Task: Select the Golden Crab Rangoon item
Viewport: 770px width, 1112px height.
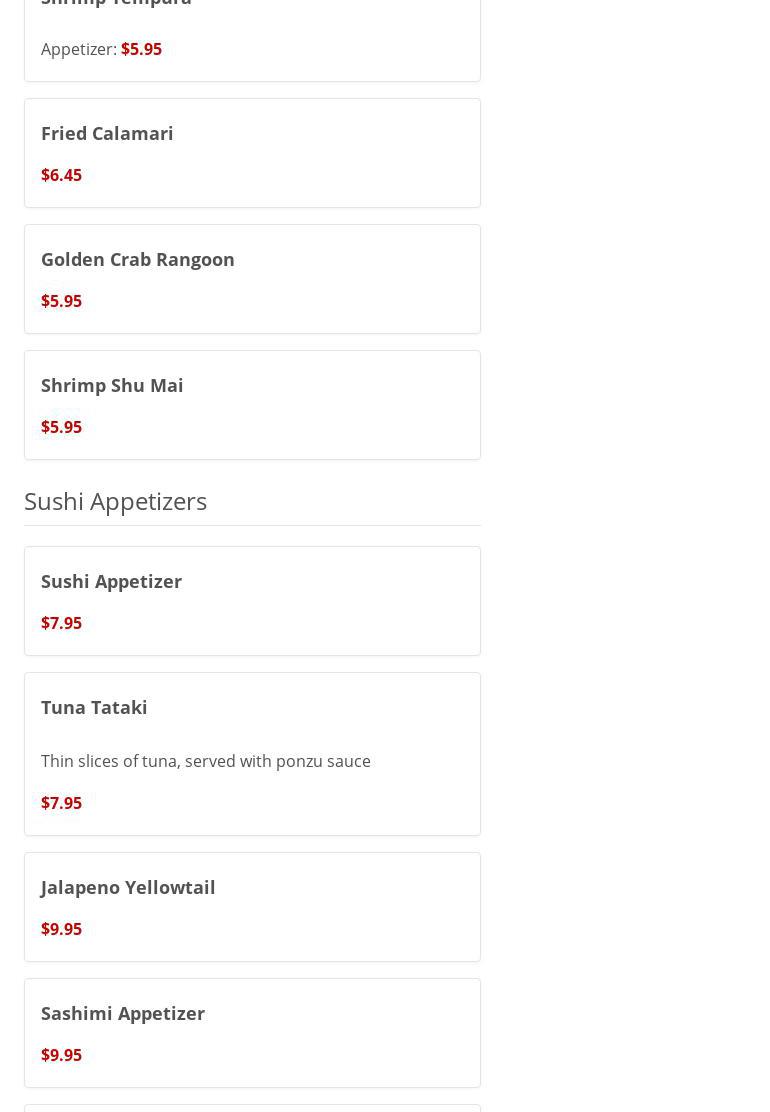Action: (x=138, y=259)
